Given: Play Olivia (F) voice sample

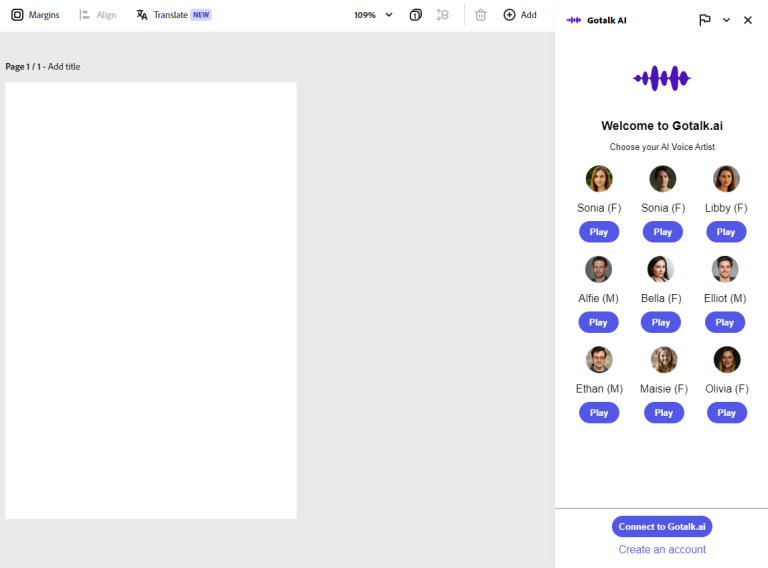Looking at the screenshot, I should pos(727,413).
